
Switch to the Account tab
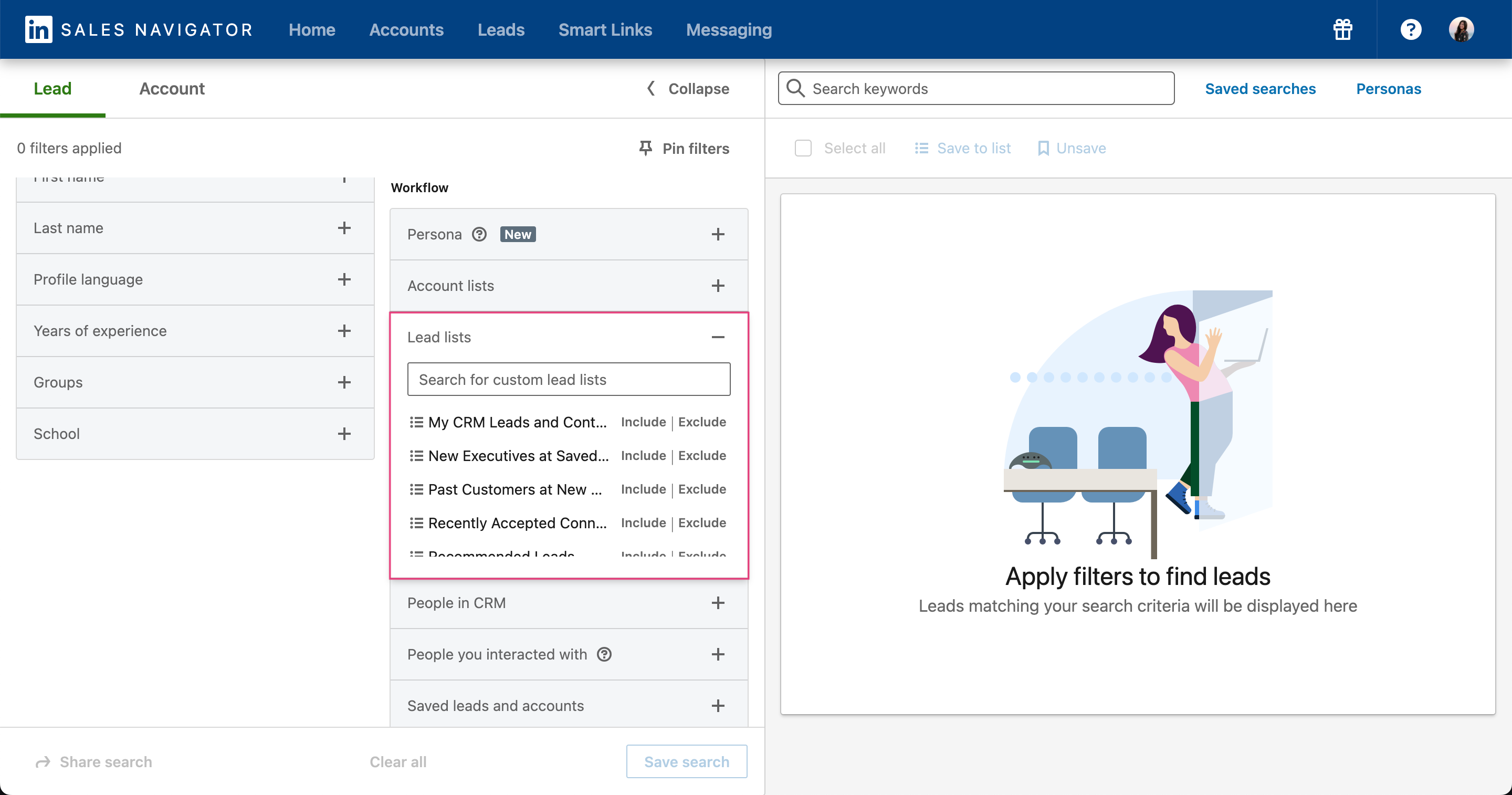pos(172,88)
